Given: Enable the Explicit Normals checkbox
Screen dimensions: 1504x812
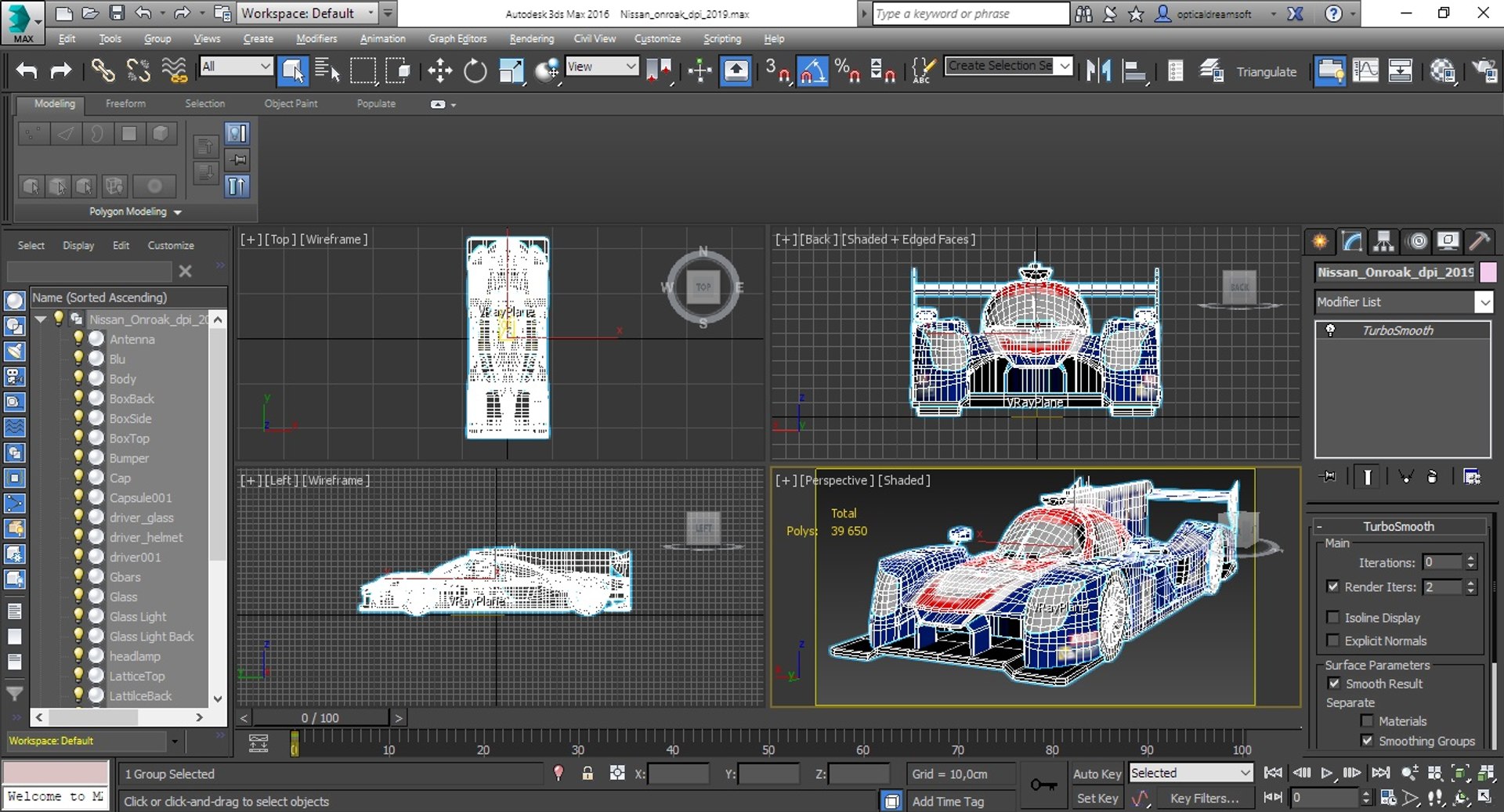Looking at the screenshot, I should tap(1332, 640).
